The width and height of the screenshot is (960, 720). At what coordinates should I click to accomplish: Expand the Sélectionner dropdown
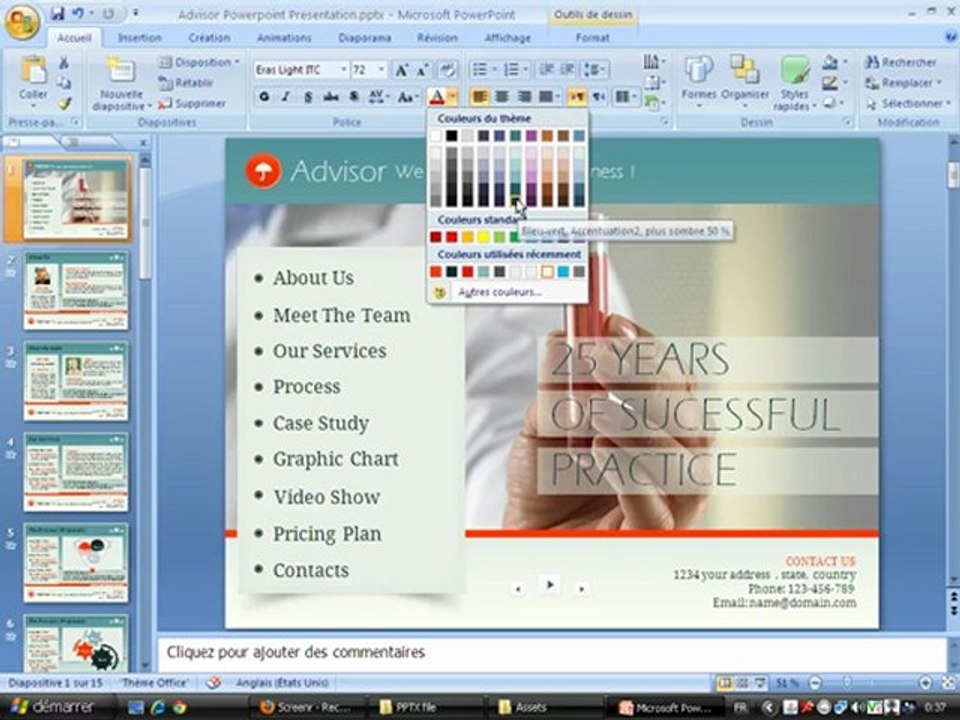908,103
